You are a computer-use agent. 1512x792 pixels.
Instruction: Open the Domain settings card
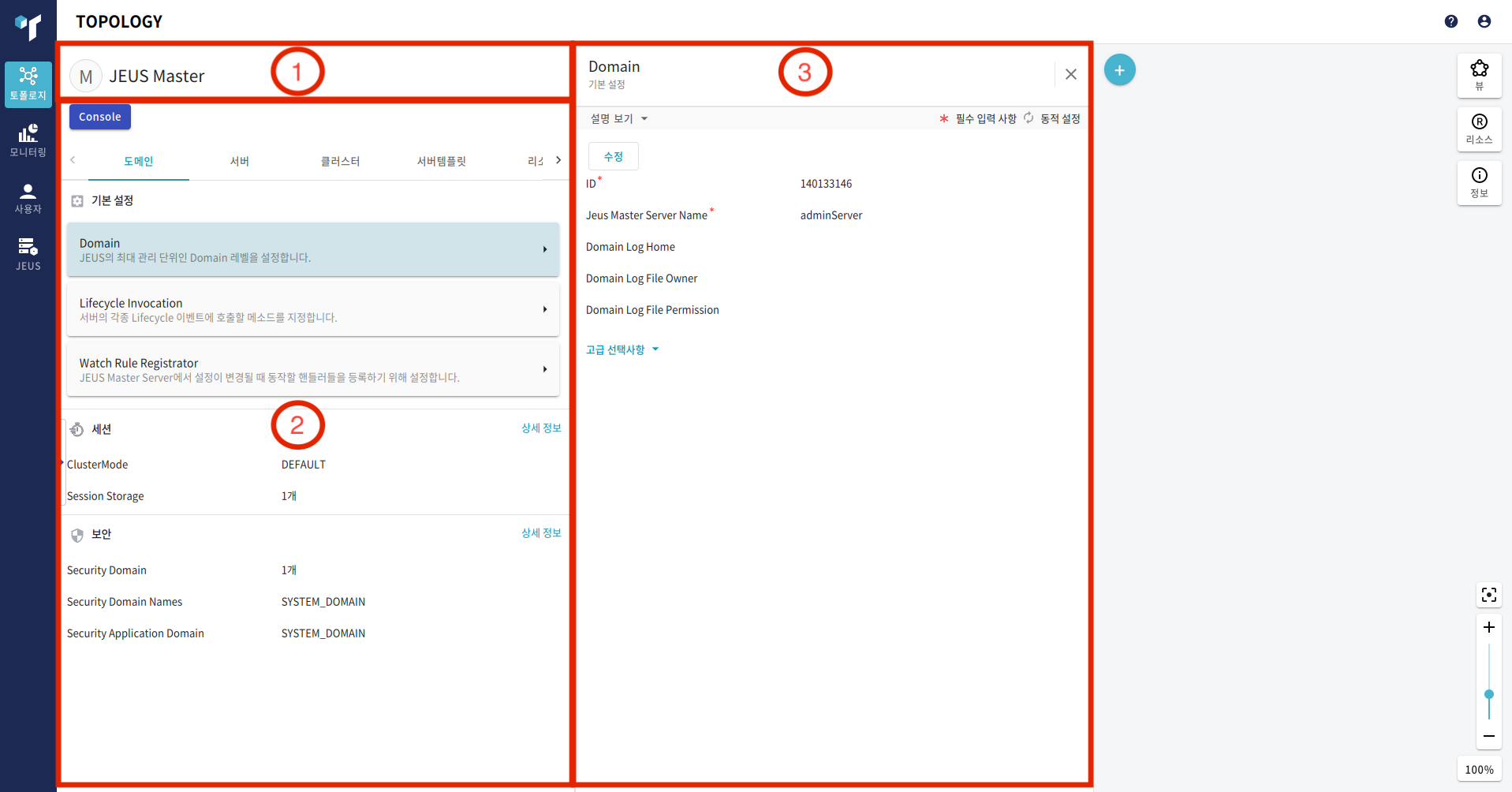pyautogui.click(x=313, y=249)
